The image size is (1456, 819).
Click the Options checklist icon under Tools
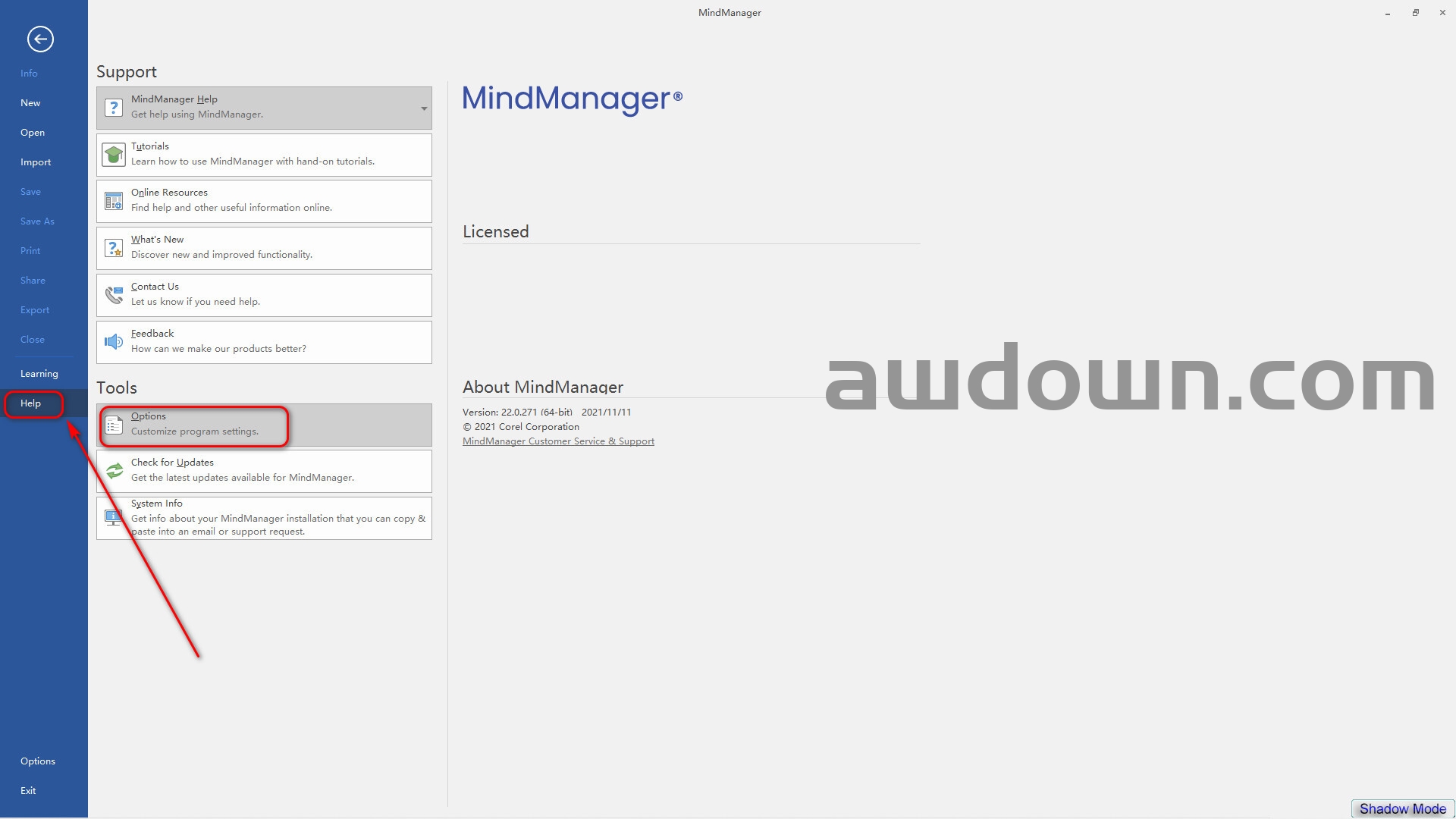(x=114, y=425)
